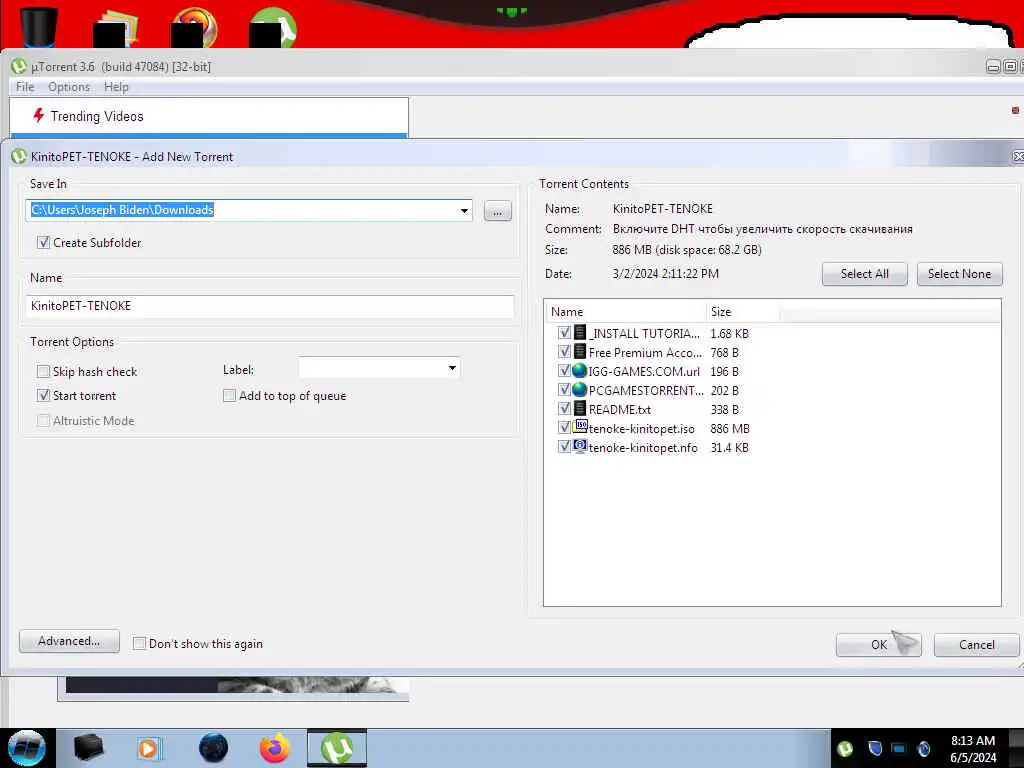Confirm with the OK button
Image resolution: width=1024 pixels, height=768 pixels.
(x=878, y=645)
